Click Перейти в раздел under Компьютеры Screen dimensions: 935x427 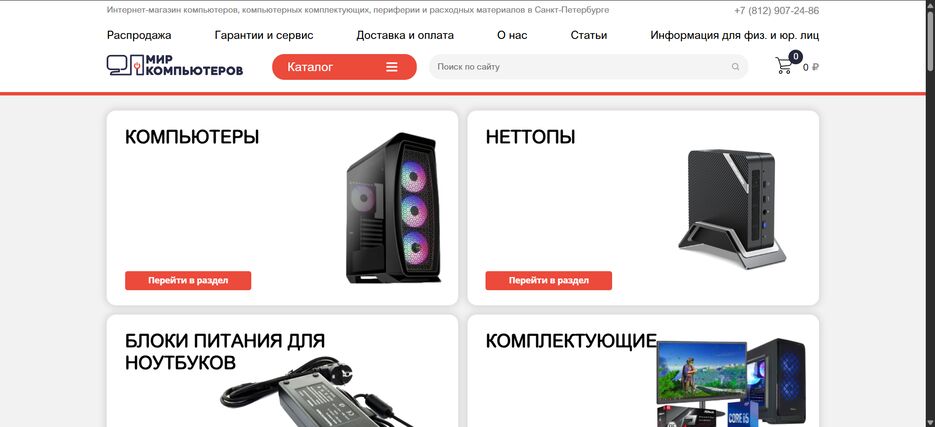pos(188,280)
